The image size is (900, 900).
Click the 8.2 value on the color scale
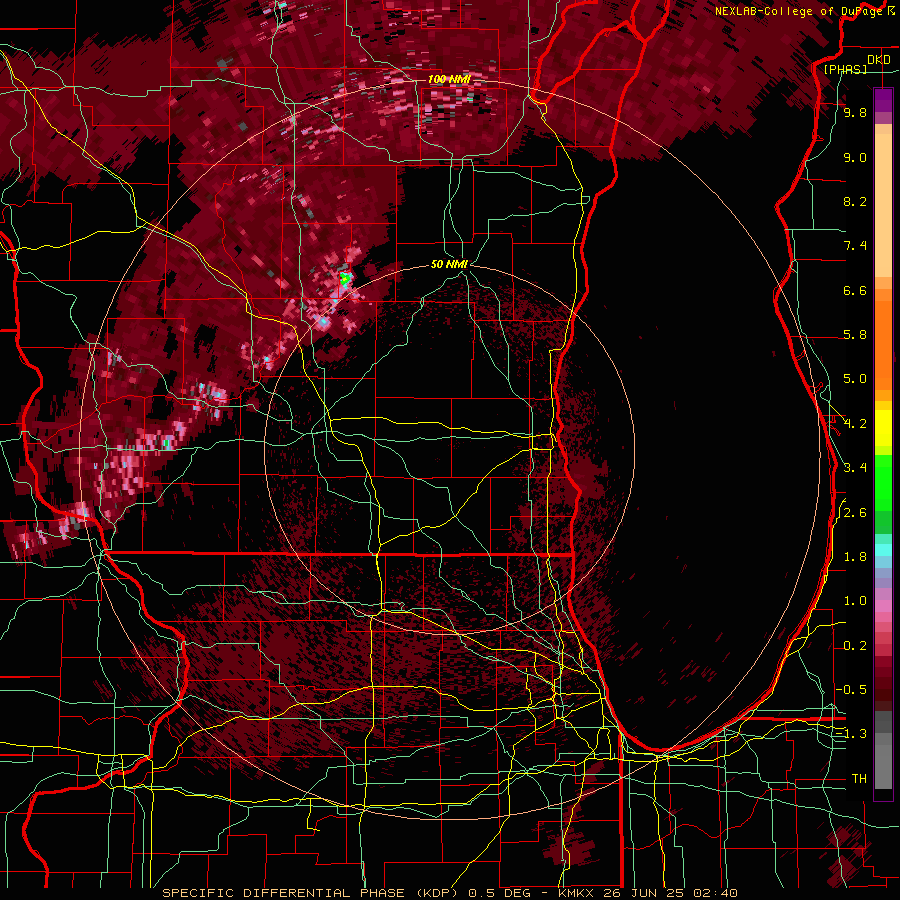(855, 201)
